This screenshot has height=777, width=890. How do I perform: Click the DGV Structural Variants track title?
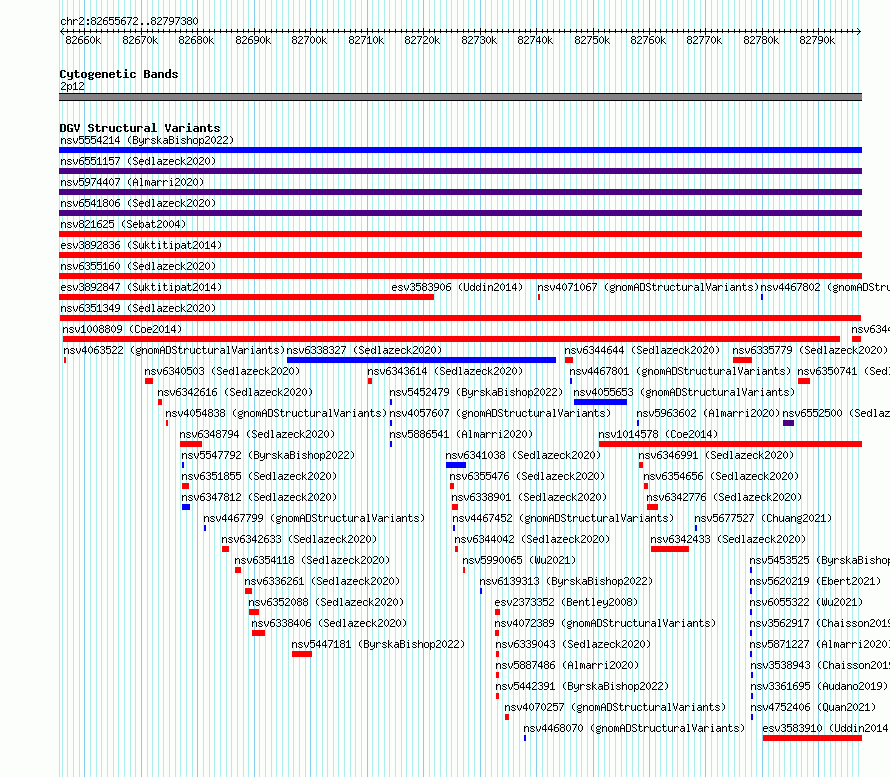click(140, 128)
